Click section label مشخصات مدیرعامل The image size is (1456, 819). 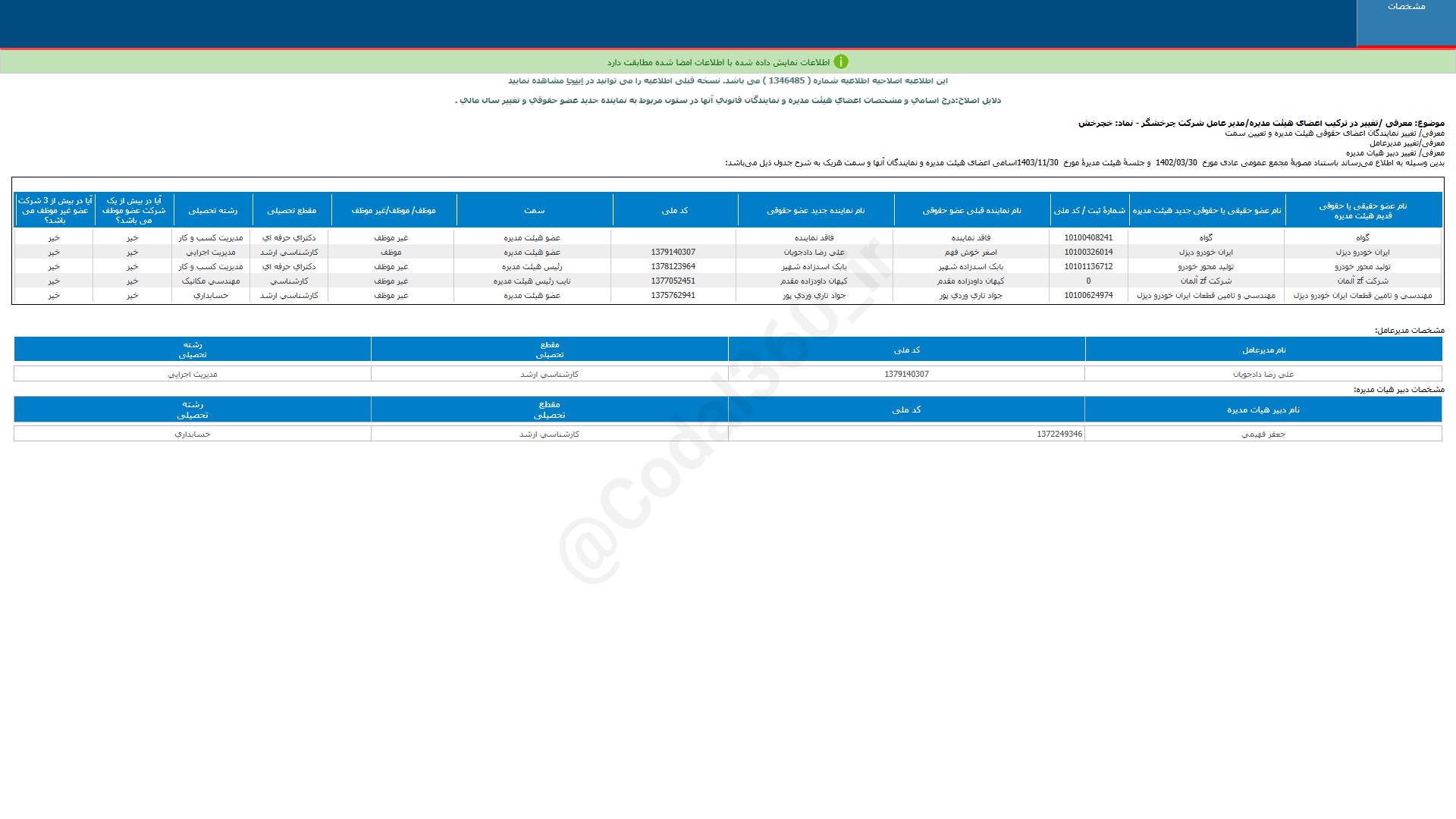pos(1410,331)
